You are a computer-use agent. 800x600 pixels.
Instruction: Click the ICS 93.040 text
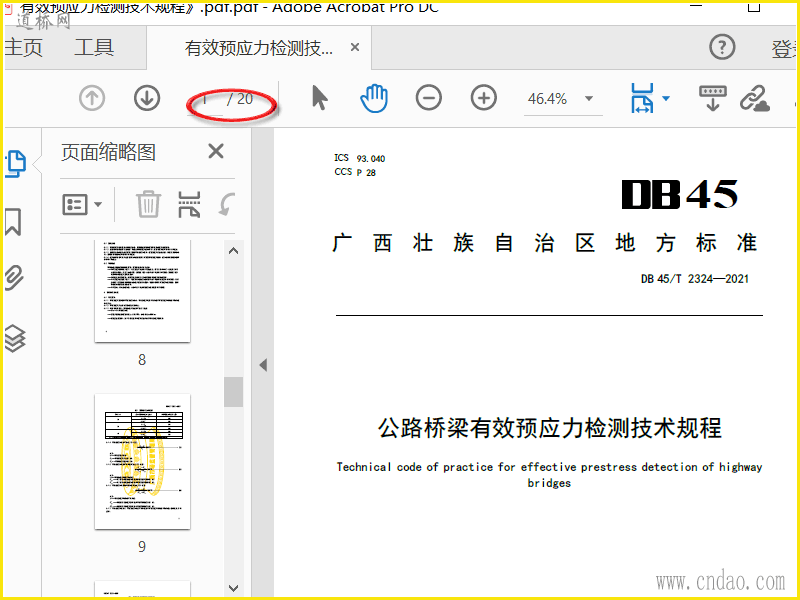[x=359, y=158]
